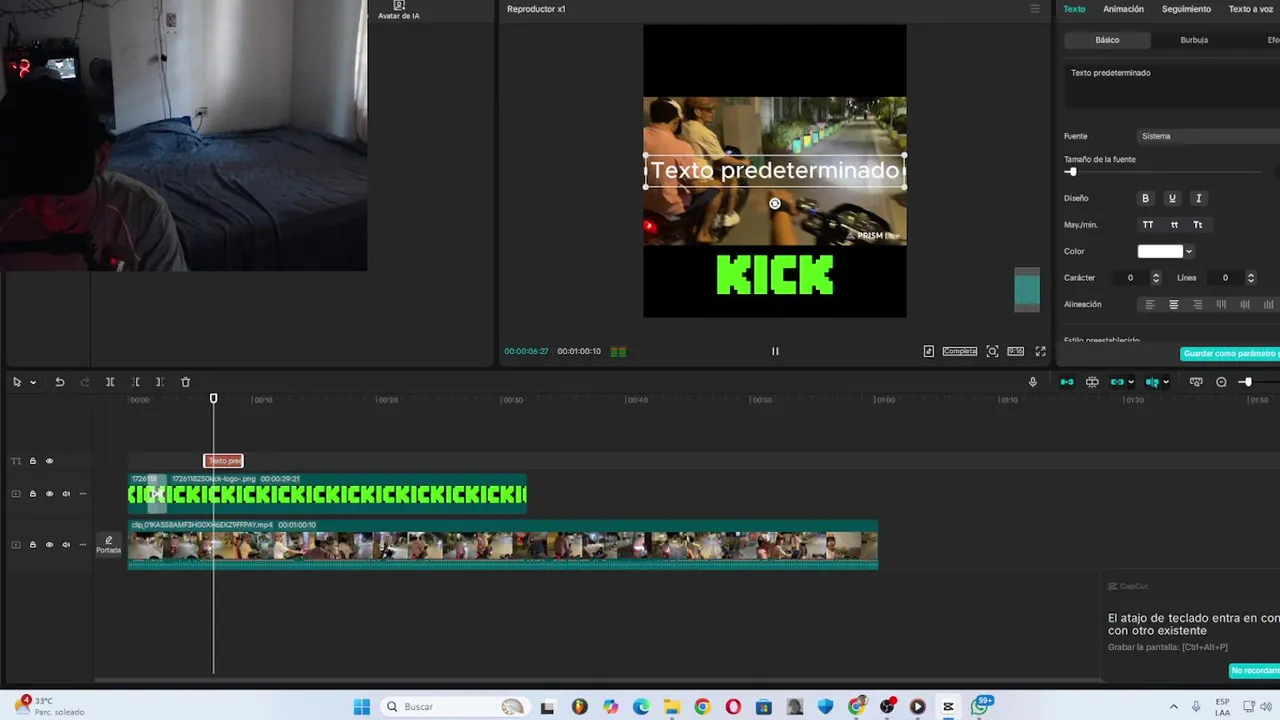Switch to the Texto tab

click(1074, 9)
